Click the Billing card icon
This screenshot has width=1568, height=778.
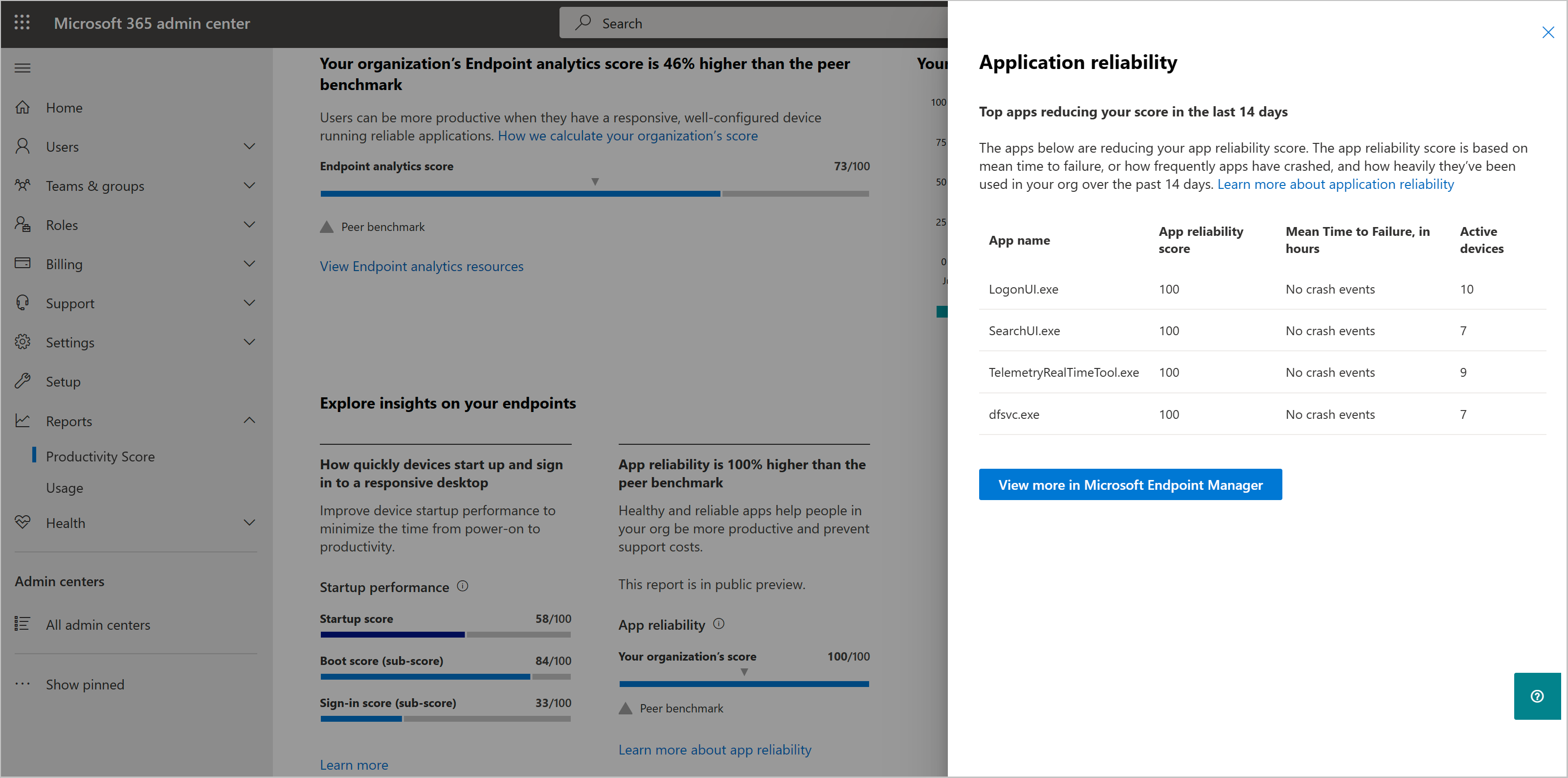(22, 264)
